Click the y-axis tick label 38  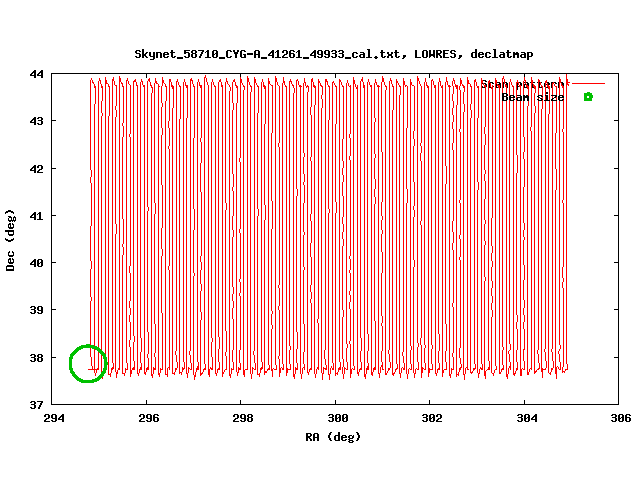click(36, 358)
